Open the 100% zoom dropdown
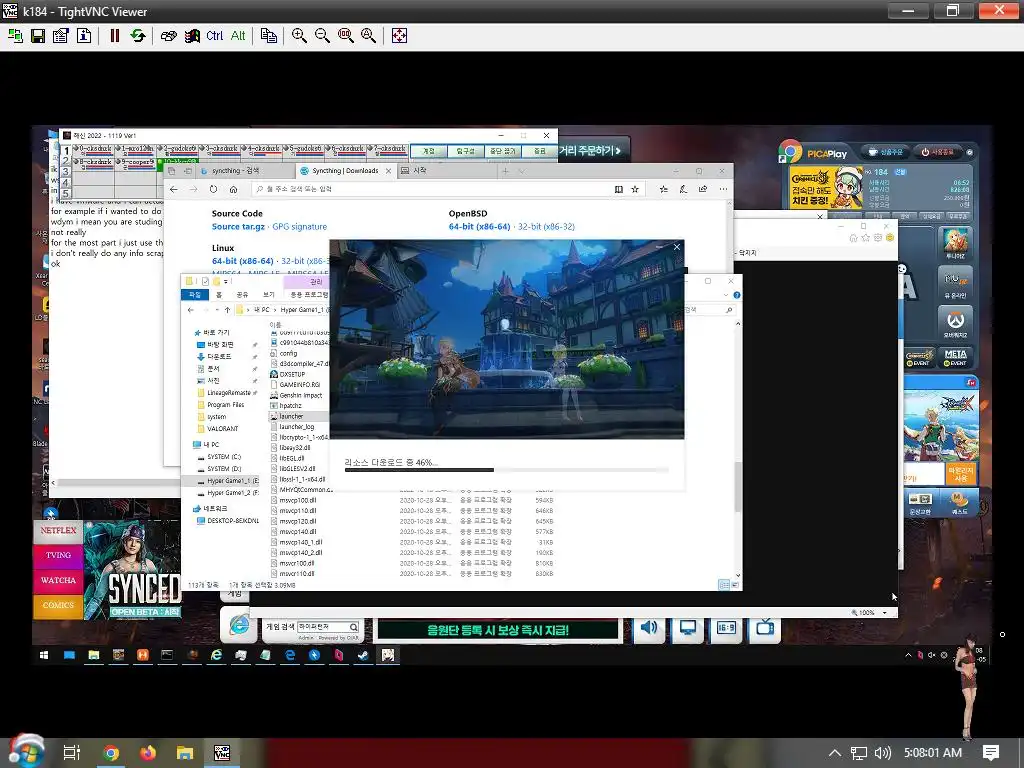The height and width of the screenshot is (768, 1024). [x=885, y=613]
